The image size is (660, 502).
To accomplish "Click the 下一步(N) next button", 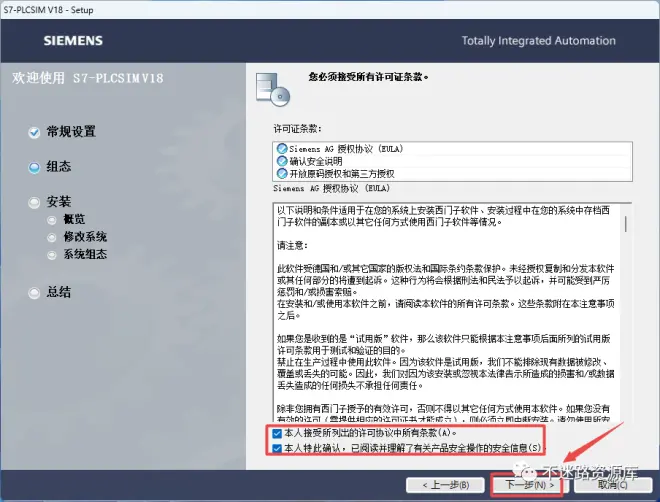I will [529, 485].
